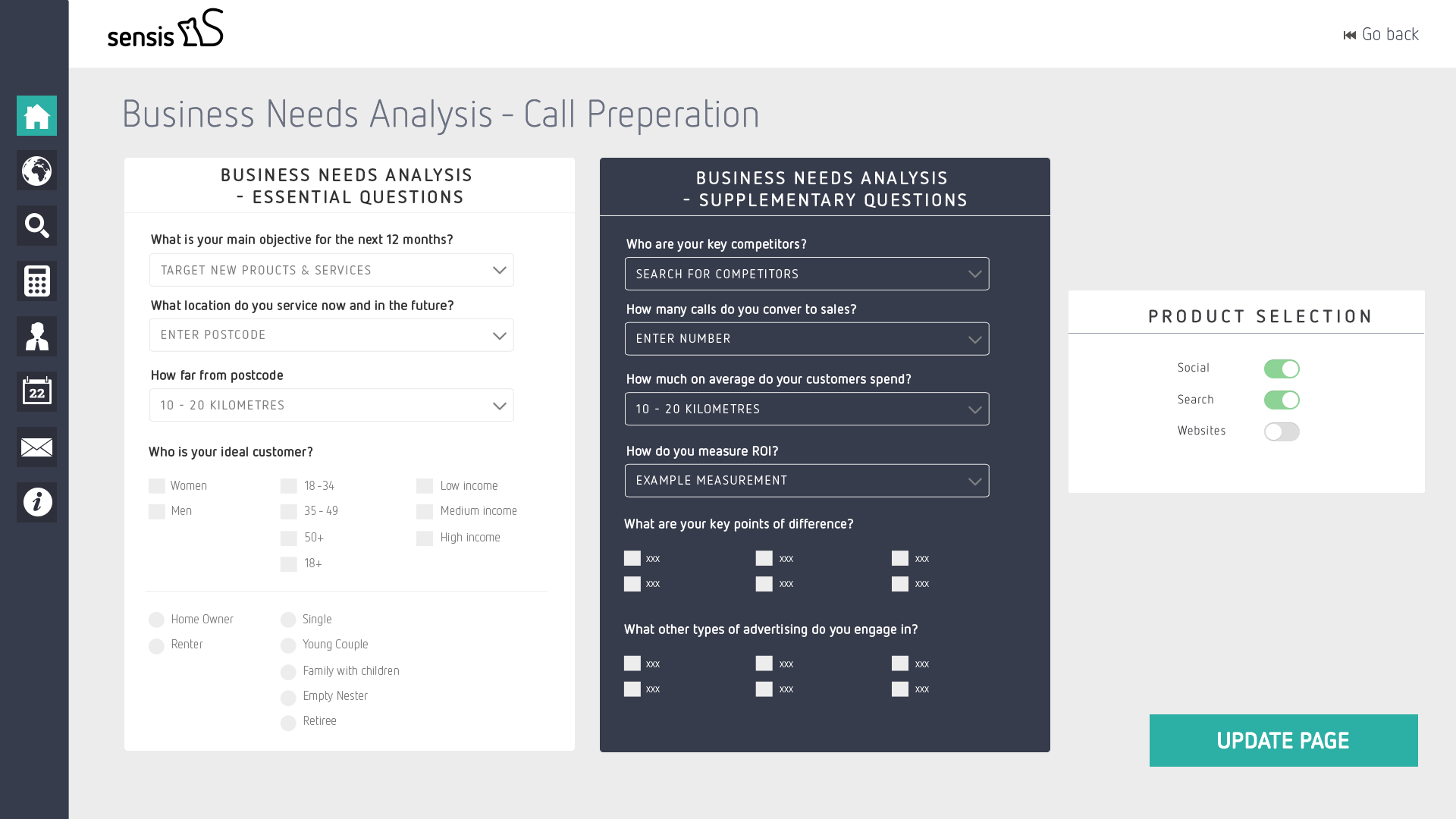Viewport: 1456px width, 819px height.
Task: Expand the main objective dropdown
Action: click(331, 270)
